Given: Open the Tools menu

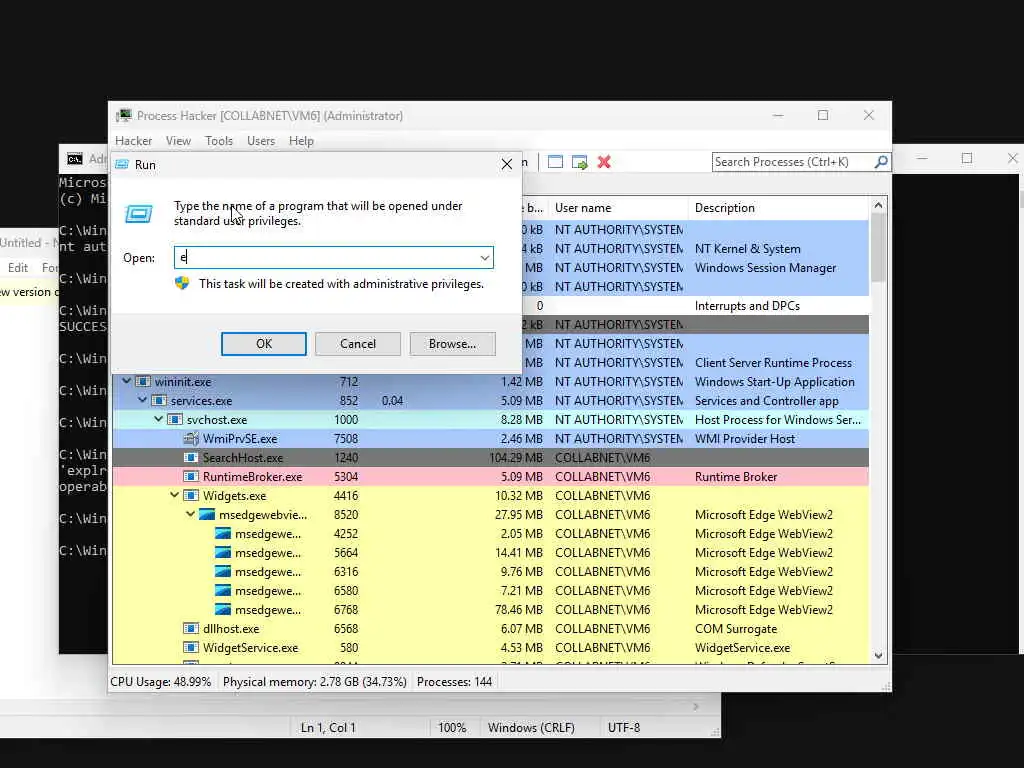Looking at the screenshot, I should pos(219,140).
